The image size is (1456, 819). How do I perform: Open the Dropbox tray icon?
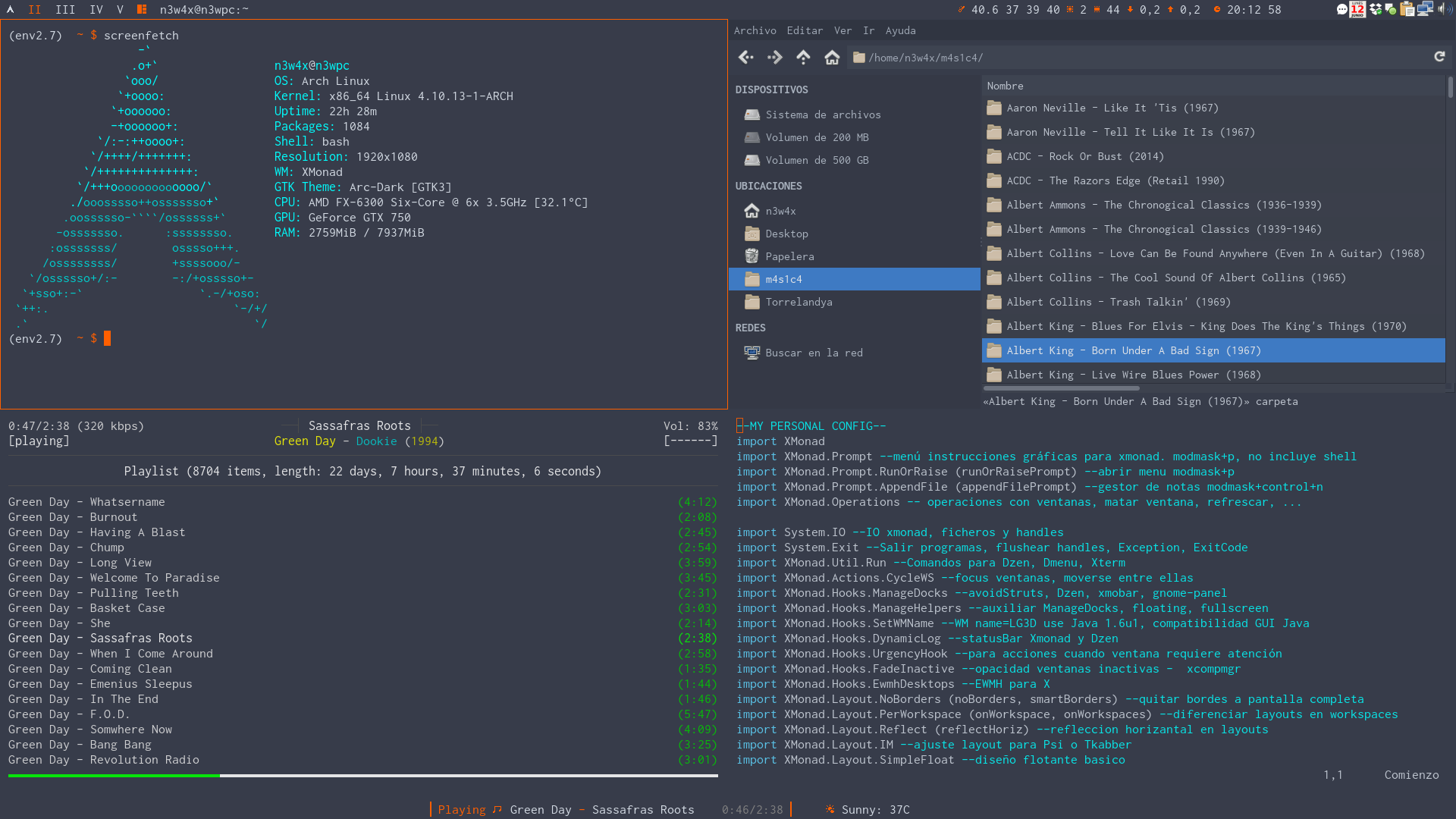tap(1376, 9)
